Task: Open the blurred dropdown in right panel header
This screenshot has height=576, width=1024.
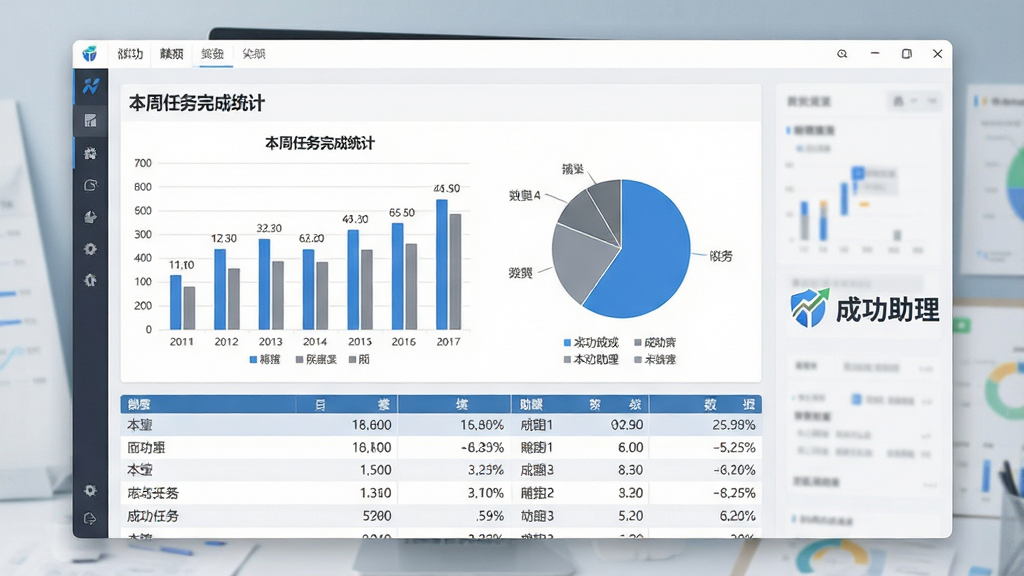Action: click(914, 101)
